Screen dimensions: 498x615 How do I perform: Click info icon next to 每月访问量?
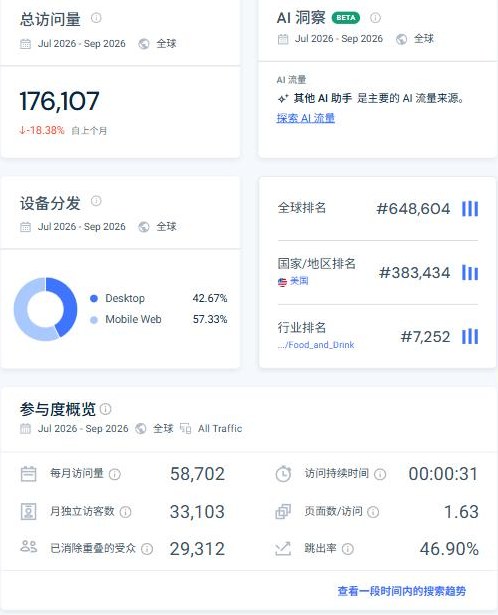coord(115,475)
